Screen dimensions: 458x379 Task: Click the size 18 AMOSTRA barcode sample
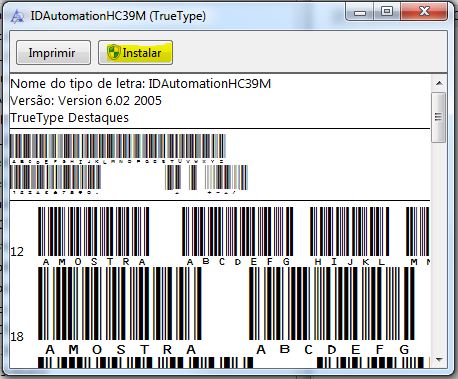pos(120,311)
